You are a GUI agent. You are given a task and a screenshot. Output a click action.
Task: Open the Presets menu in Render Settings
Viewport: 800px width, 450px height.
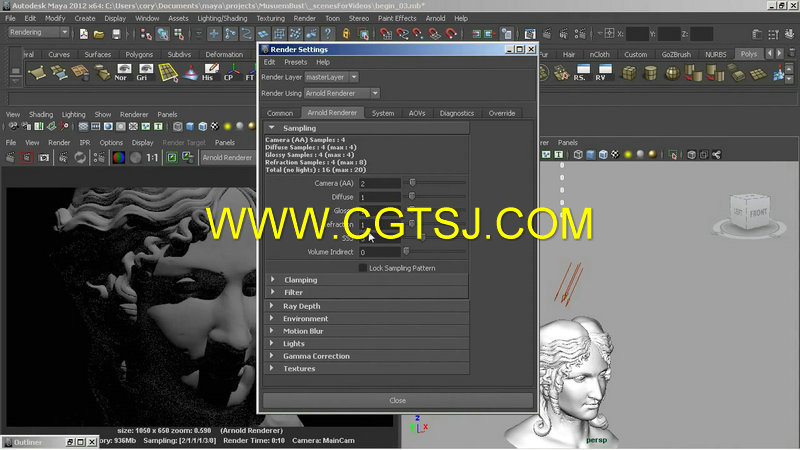295,62
